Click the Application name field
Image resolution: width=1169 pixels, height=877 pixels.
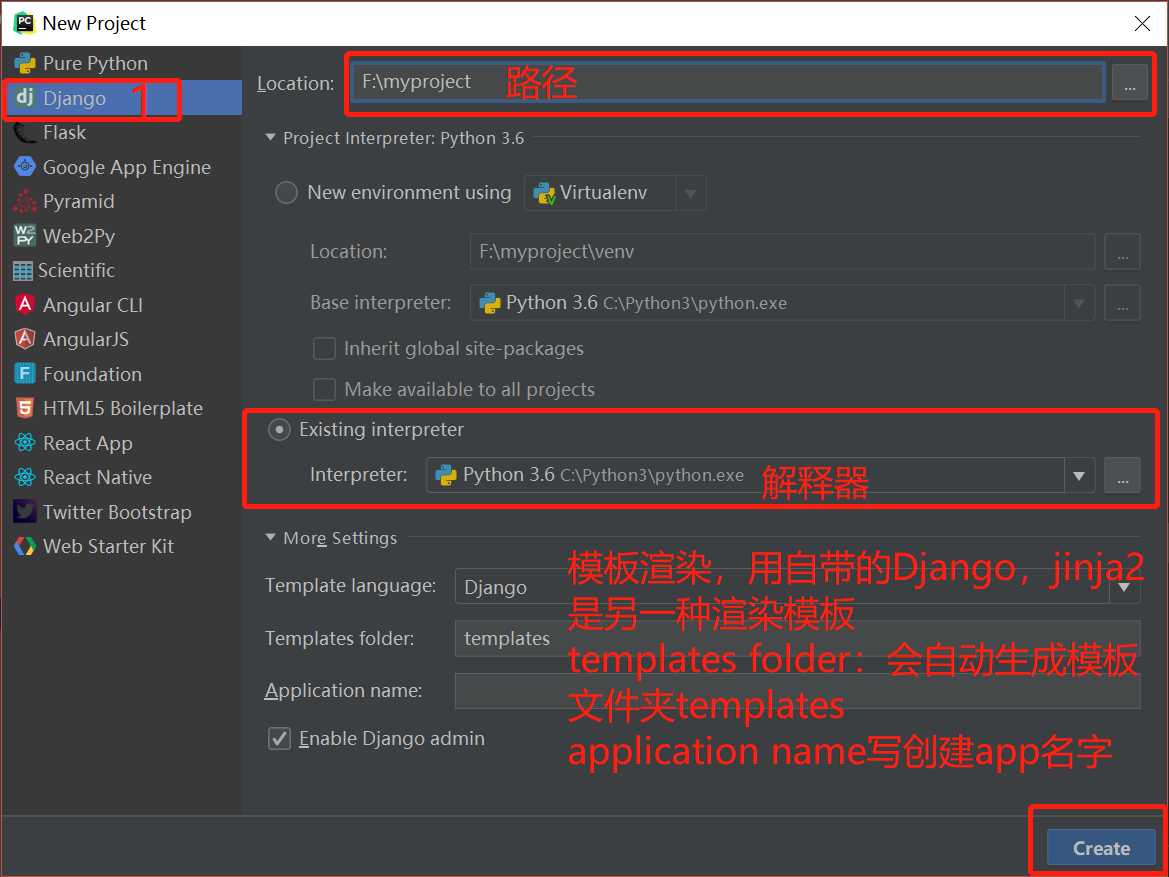(797, 691)
